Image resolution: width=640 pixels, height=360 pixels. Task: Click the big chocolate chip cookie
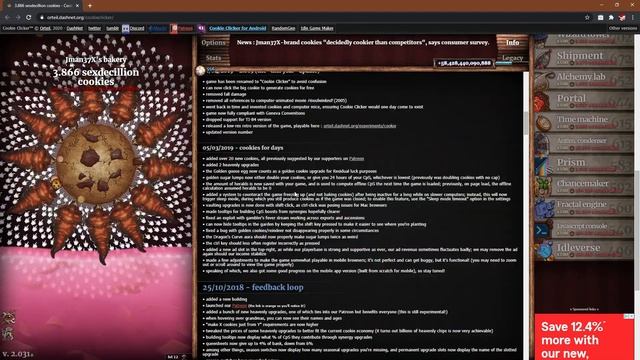(x=95, y=163)
